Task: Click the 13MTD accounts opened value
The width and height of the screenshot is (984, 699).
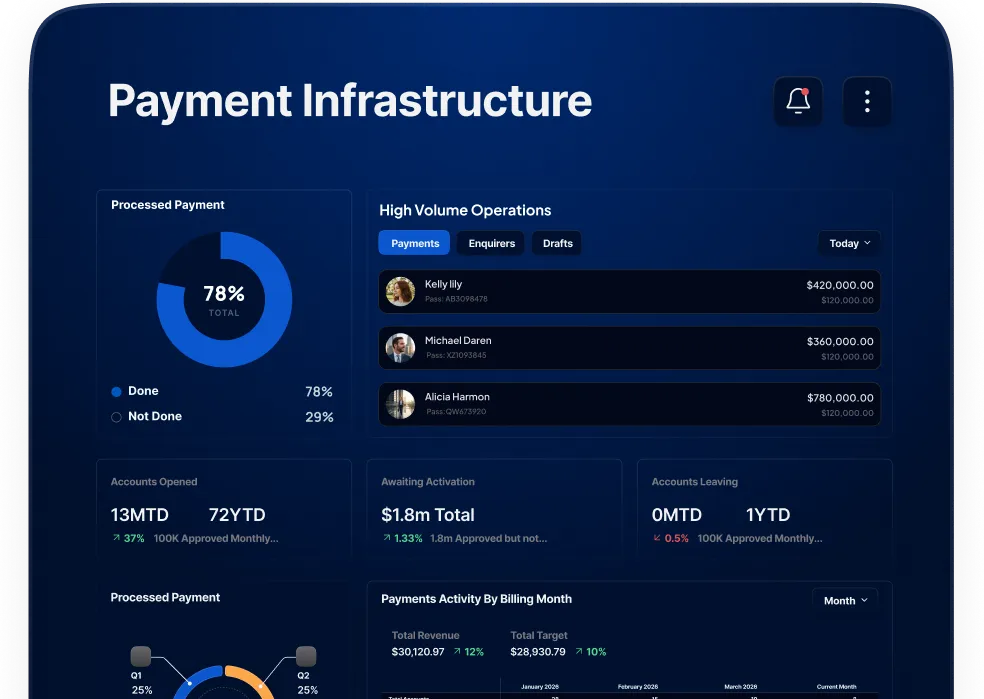Action: coord(139,515)
